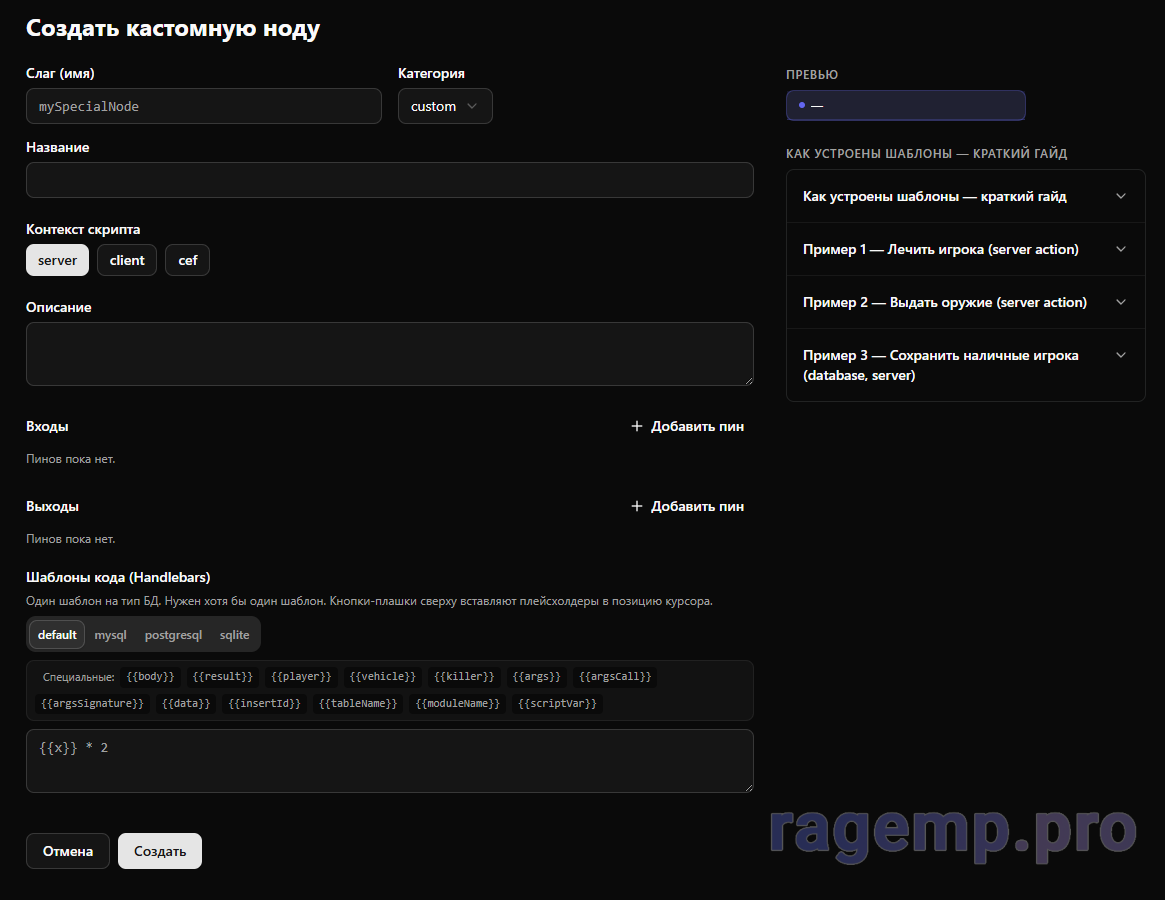Expand Пример 2 — Выдать оружие section
Screen dimensions: 1165x900
[965, 302]
